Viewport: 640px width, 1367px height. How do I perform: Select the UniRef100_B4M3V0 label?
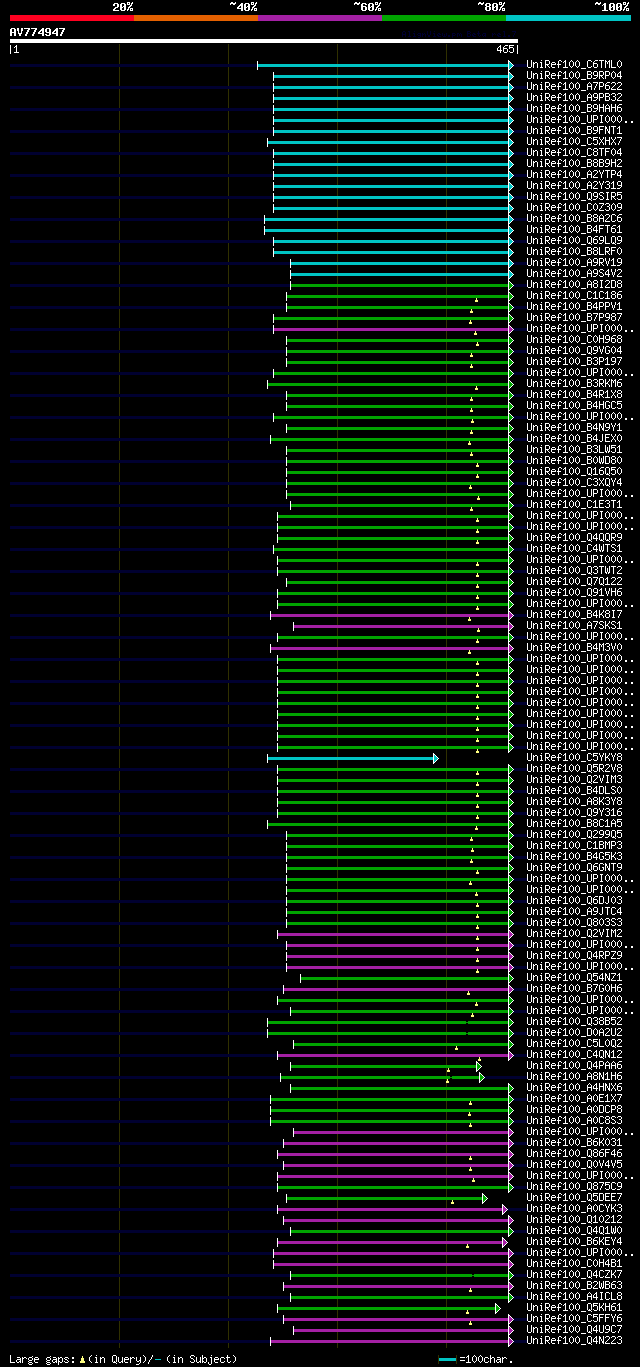(x=574, y=648)
